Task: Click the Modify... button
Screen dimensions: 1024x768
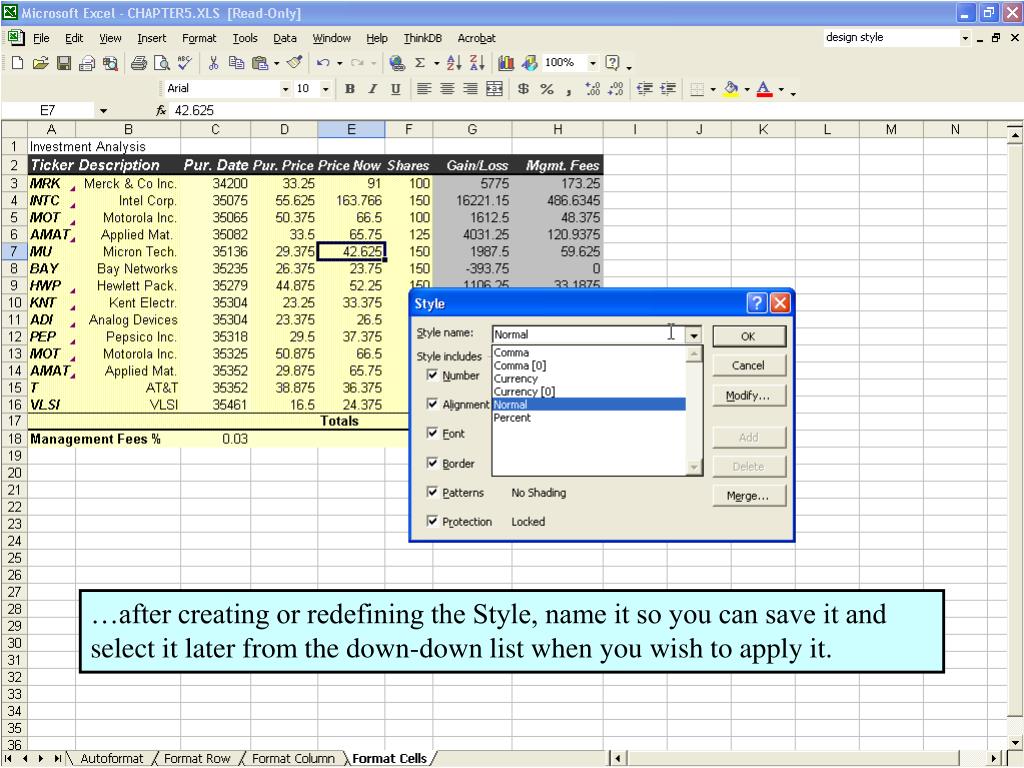Action: click(748, 396)
